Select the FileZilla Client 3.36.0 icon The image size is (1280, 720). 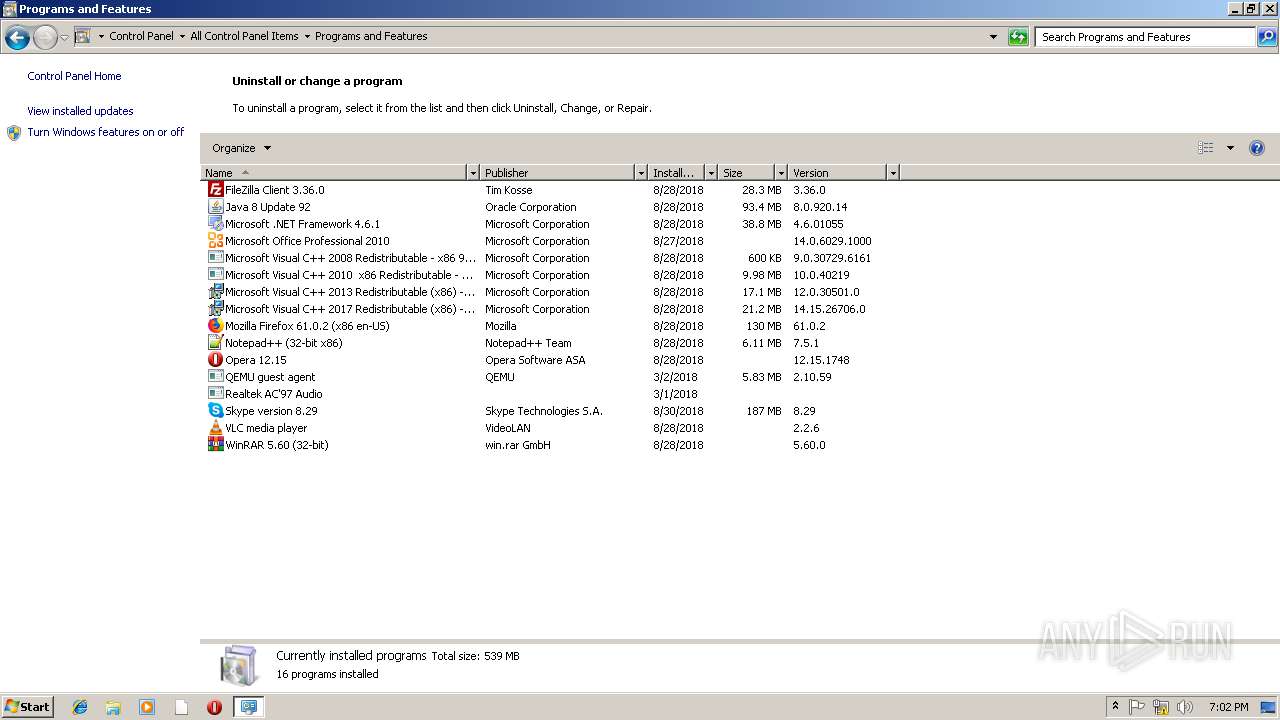pos(215,189)
